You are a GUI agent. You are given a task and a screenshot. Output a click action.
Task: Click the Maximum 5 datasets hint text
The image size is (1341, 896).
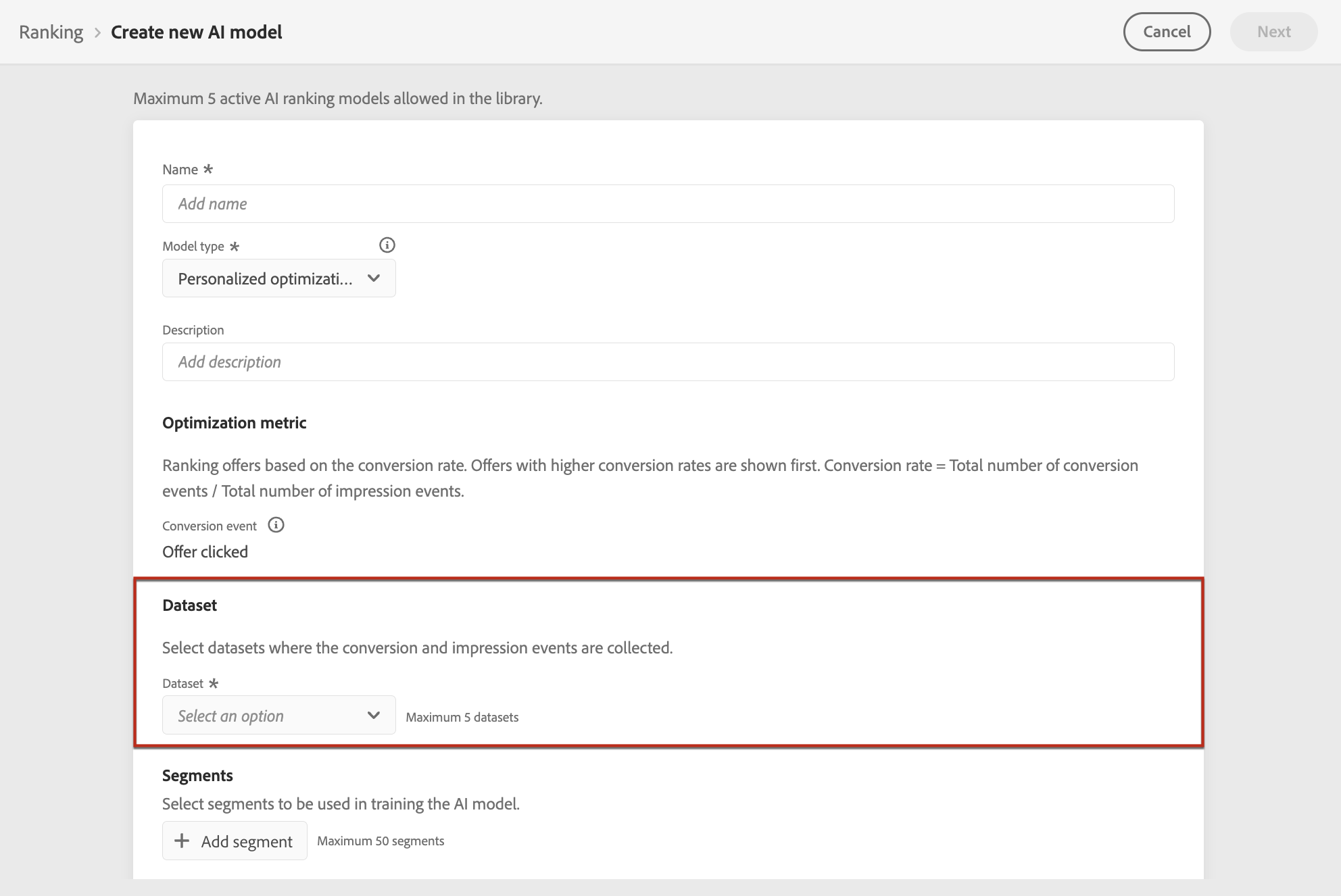click(x=462, y=717)
